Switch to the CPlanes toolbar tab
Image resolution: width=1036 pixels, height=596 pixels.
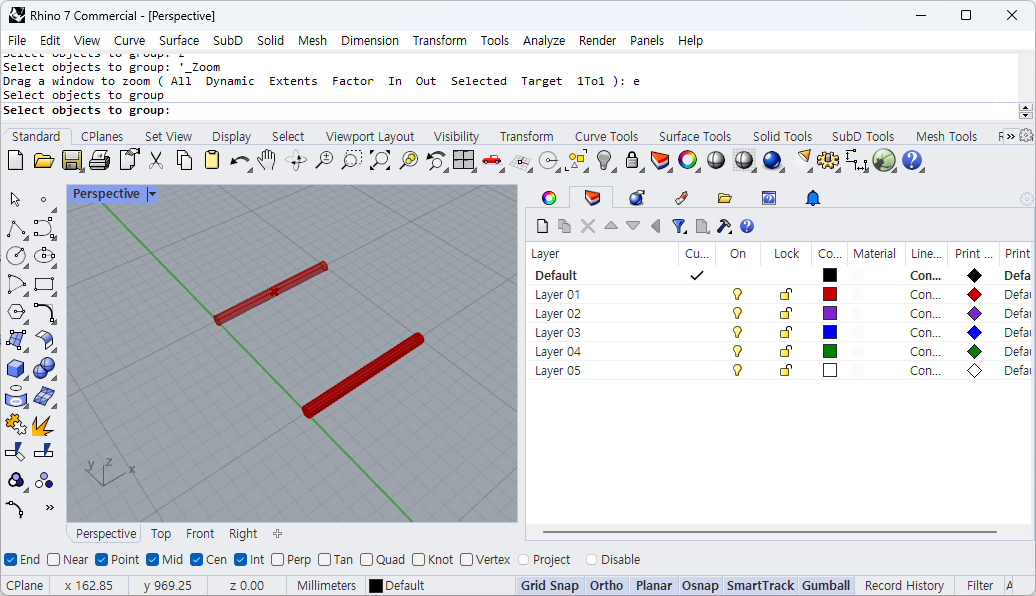tap(102, 136)
